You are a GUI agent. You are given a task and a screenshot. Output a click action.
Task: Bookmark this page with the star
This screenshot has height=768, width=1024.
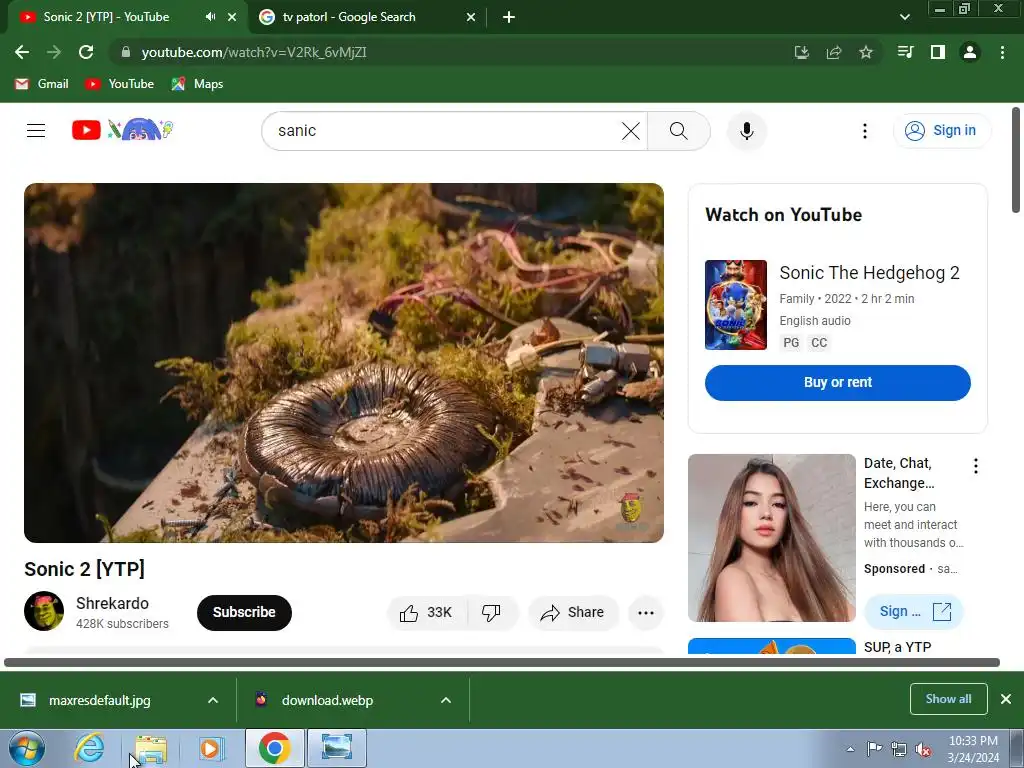(866, 52)
